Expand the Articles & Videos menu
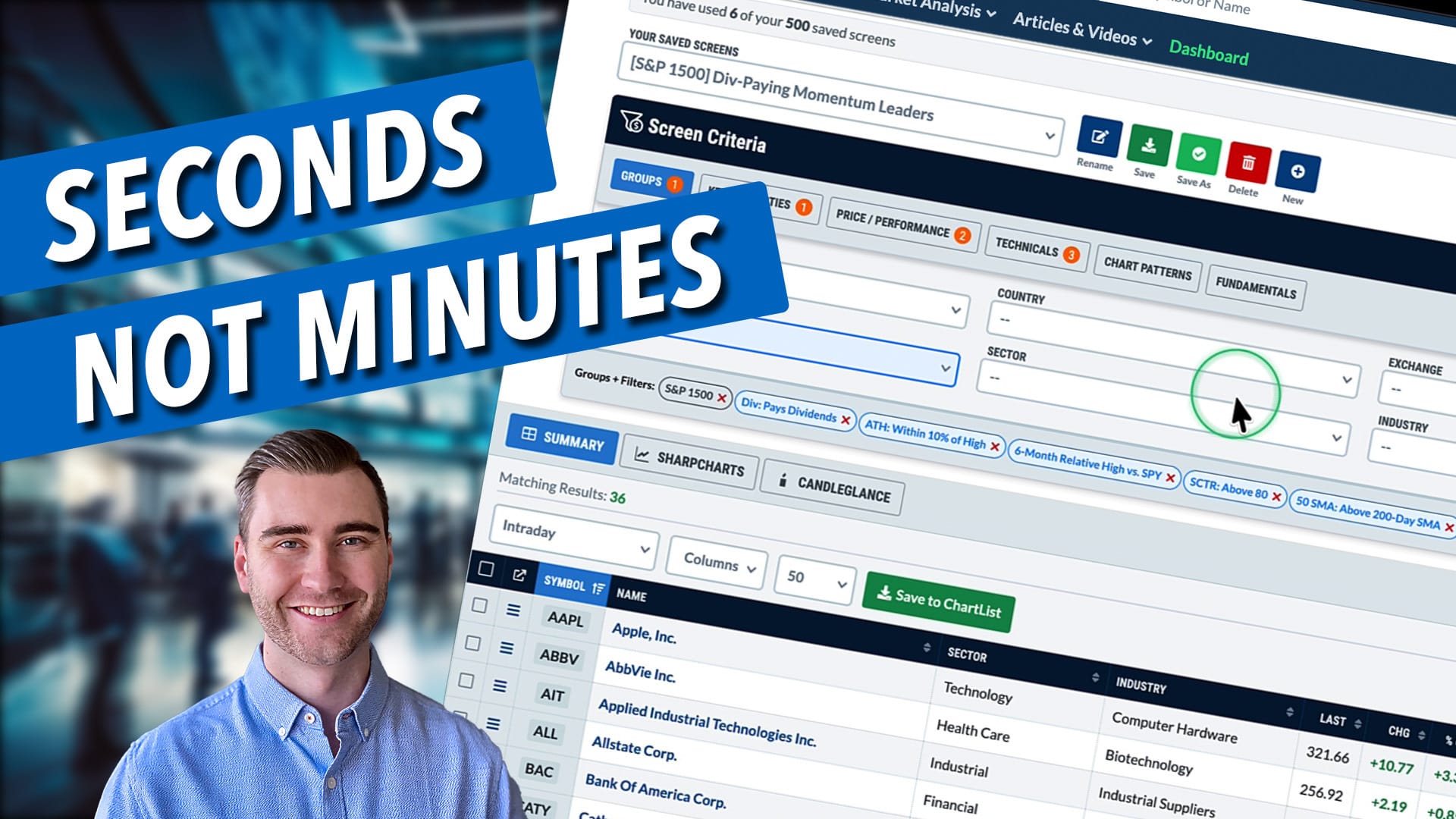Screen dimensions: 1456x819 pyautogui.click(x=1082, y=29)
